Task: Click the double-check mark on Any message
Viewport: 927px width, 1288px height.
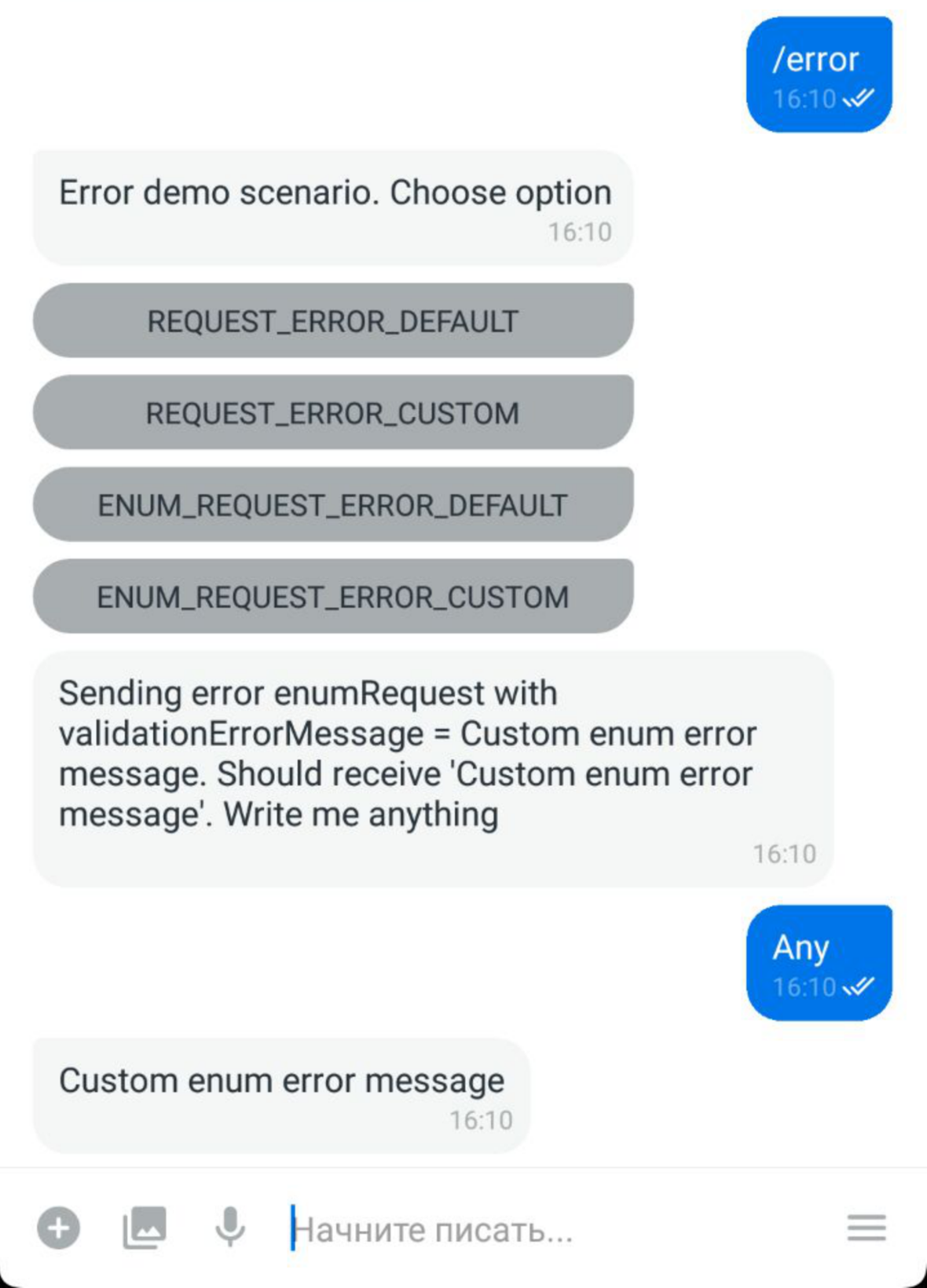Action: point(859,986)
